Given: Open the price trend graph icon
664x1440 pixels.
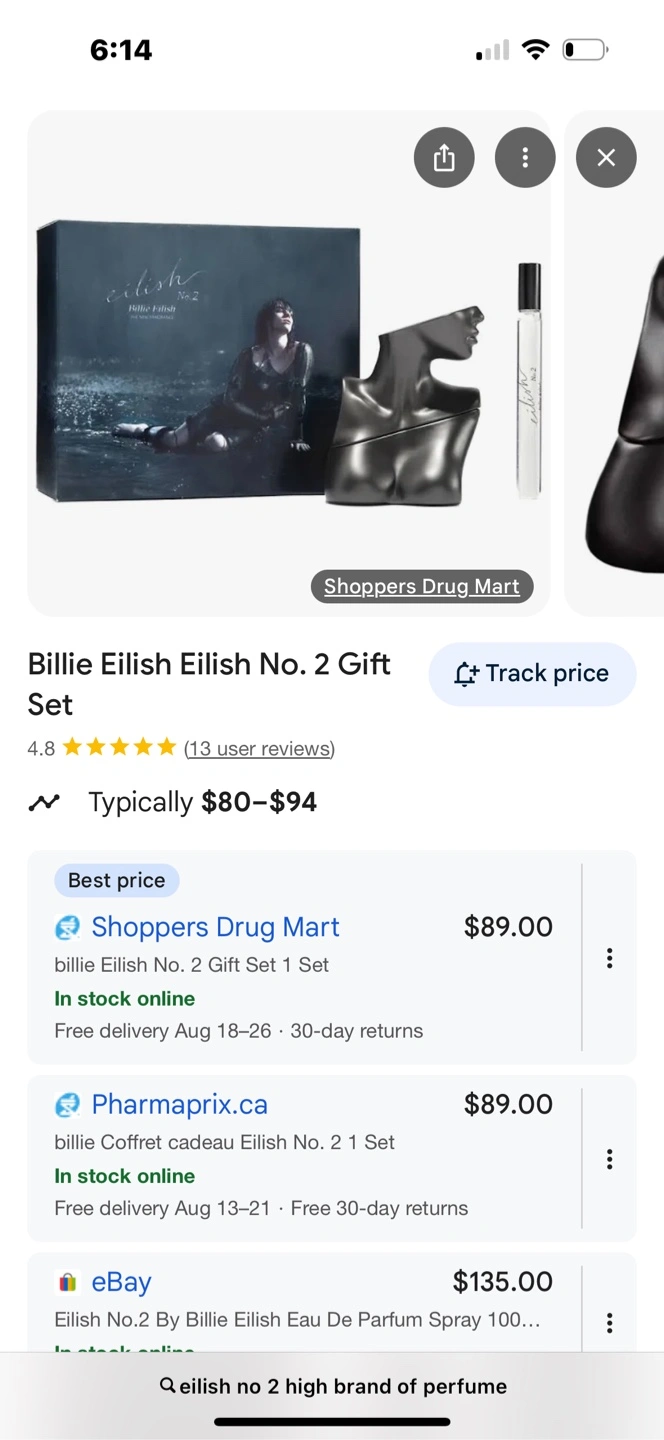Looking at the screenshot, I should tap(44, 802).
